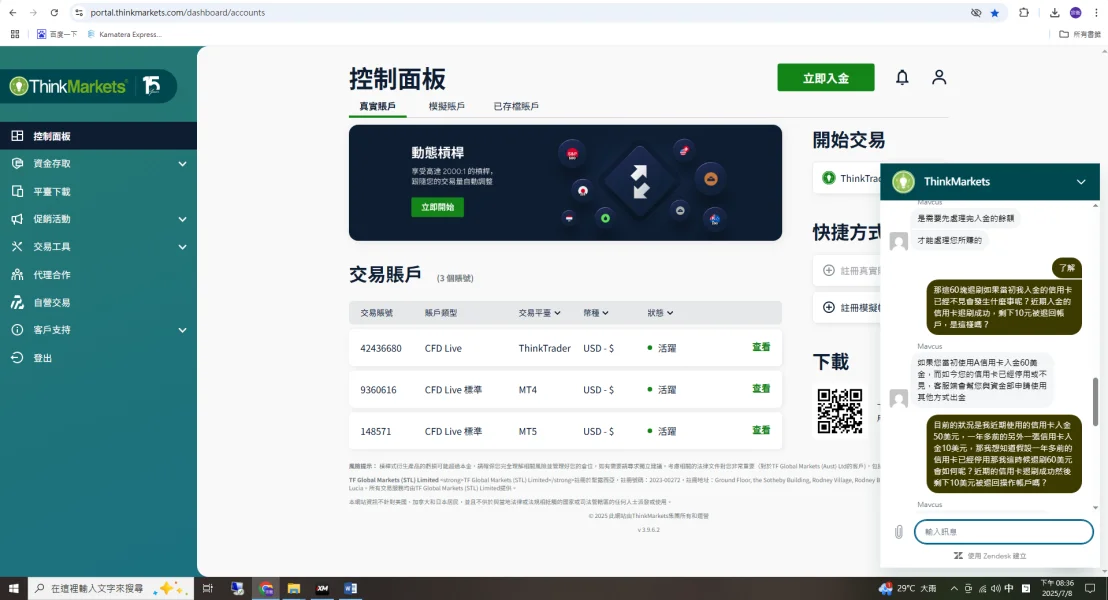The width and height of the screenshot is (1108, 600).
Task: Open the Kamatera Express bookmark
Action: [x=124, y=34]
